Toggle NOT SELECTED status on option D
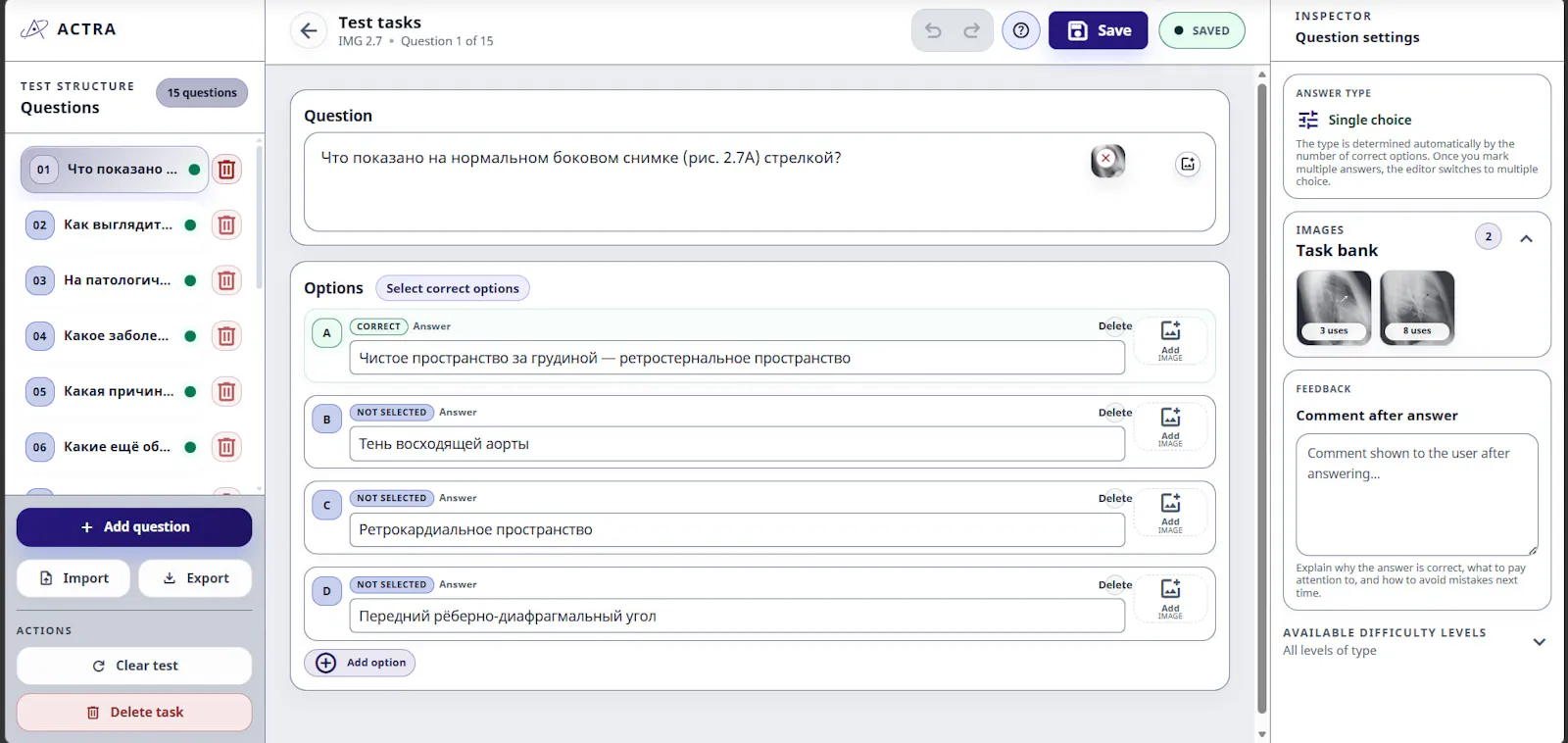1568x743 pixels. (x=392, y=584)
